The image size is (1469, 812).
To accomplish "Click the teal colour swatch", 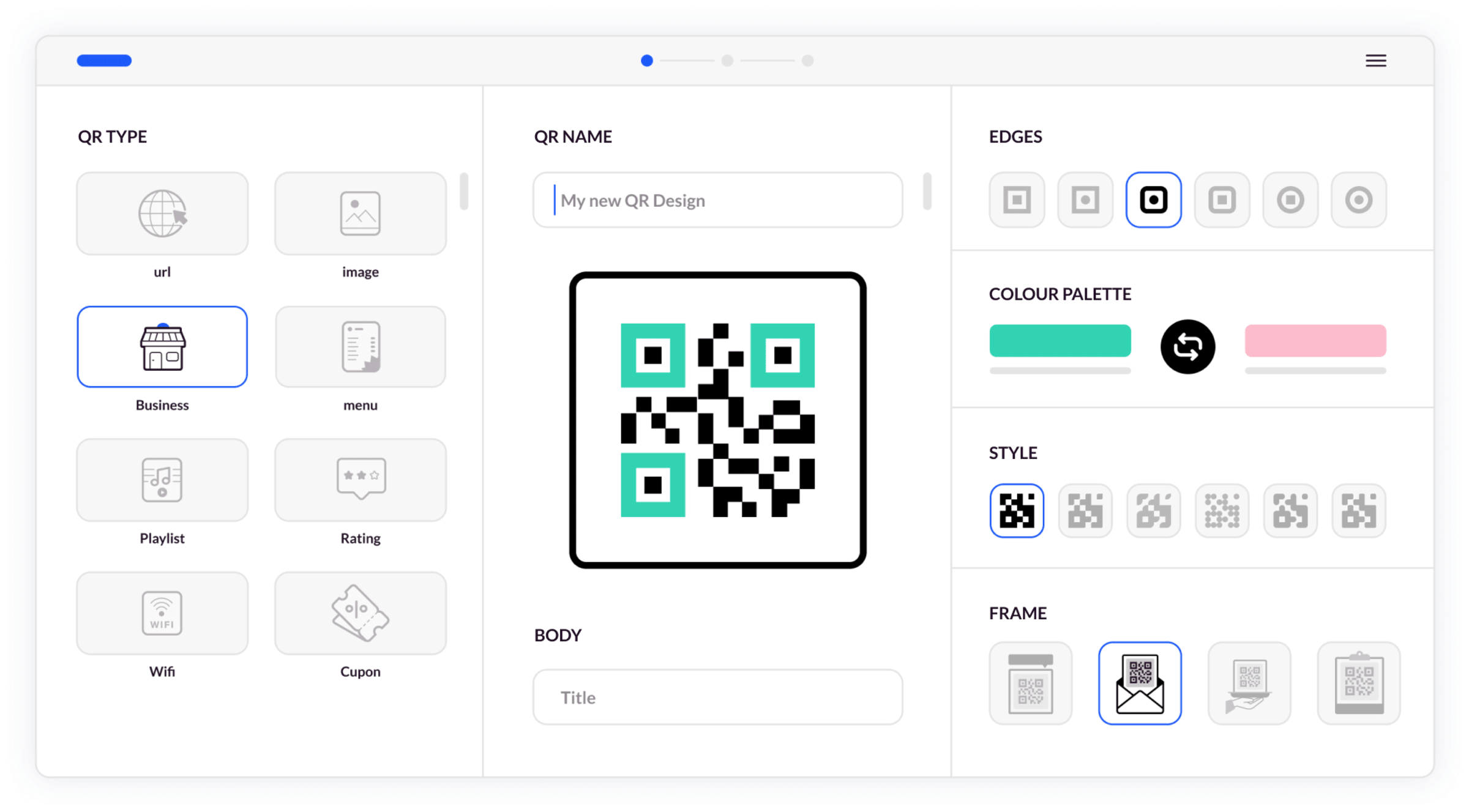I will (1060, 341).
